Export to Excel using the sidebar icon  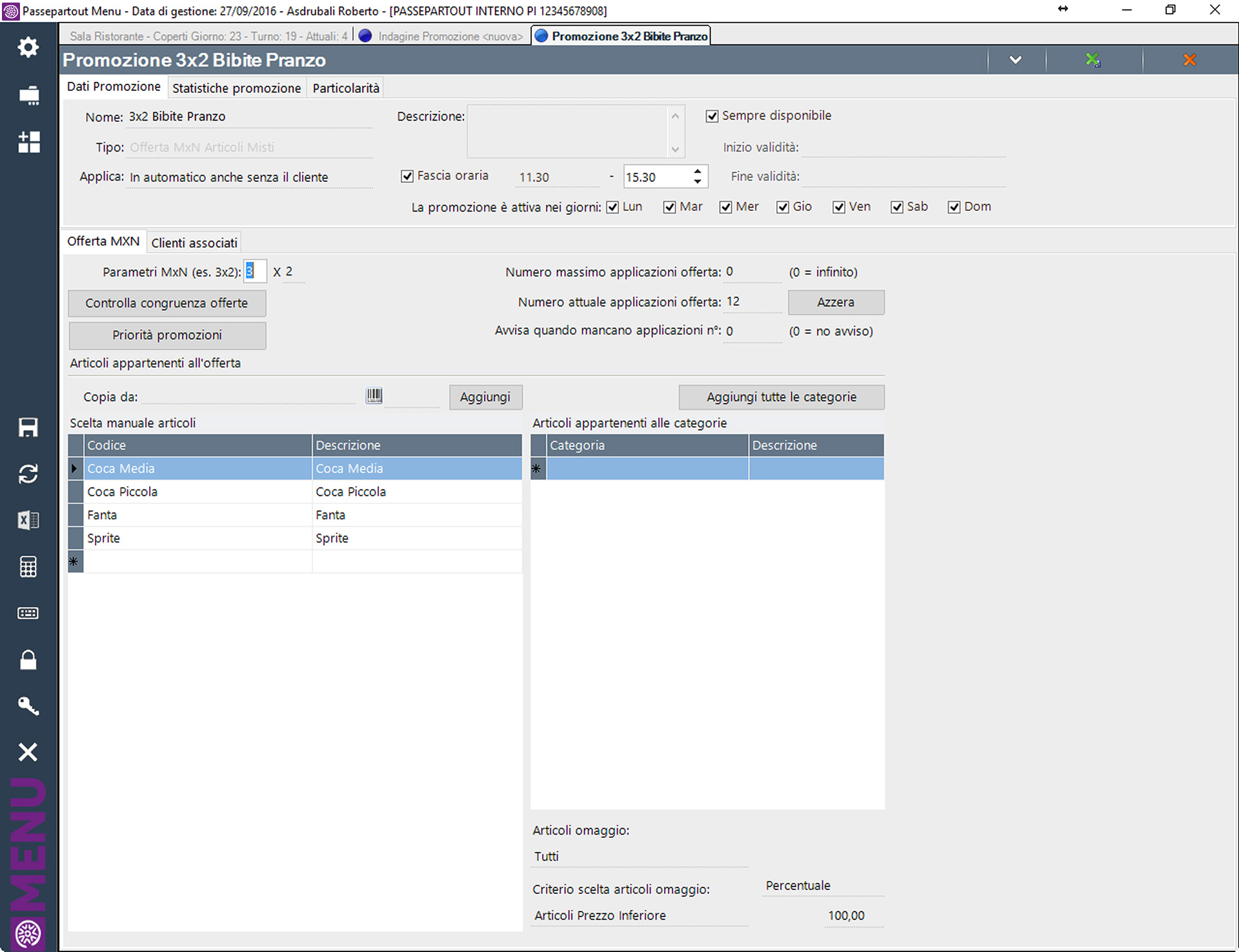[28, 521]
